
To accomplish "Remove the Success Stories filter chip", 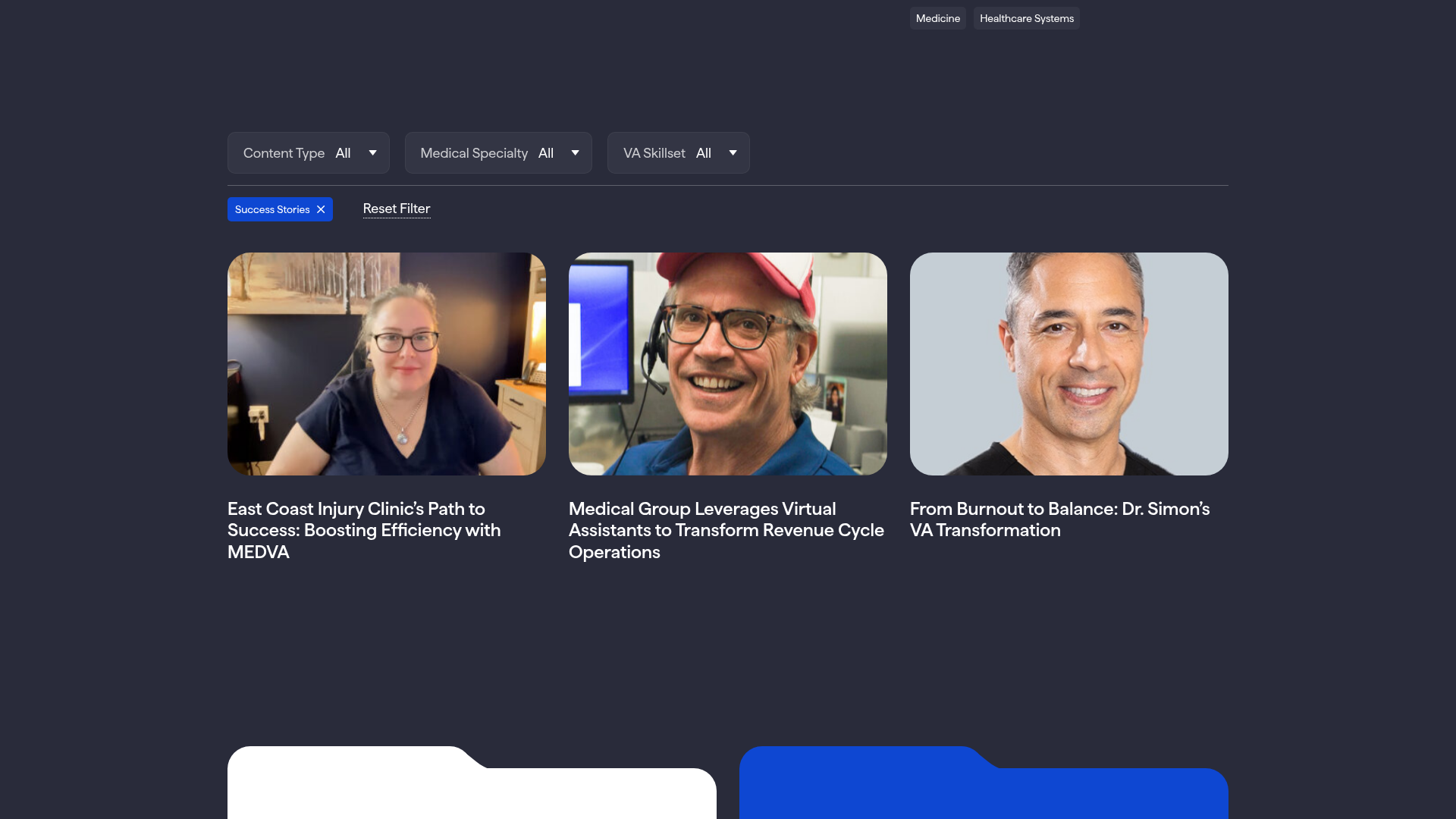I will pos(321,209).
